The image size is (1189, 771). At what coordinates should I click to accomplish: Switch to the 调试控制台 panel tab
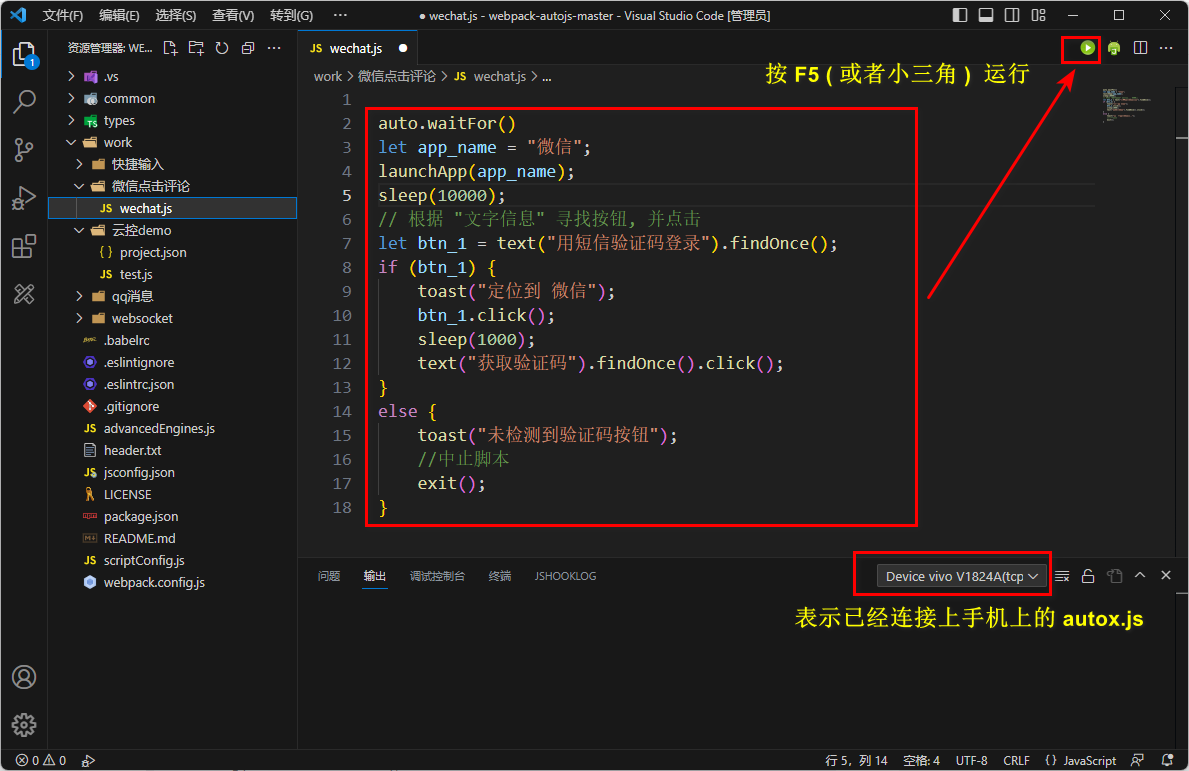click(437, 576)
